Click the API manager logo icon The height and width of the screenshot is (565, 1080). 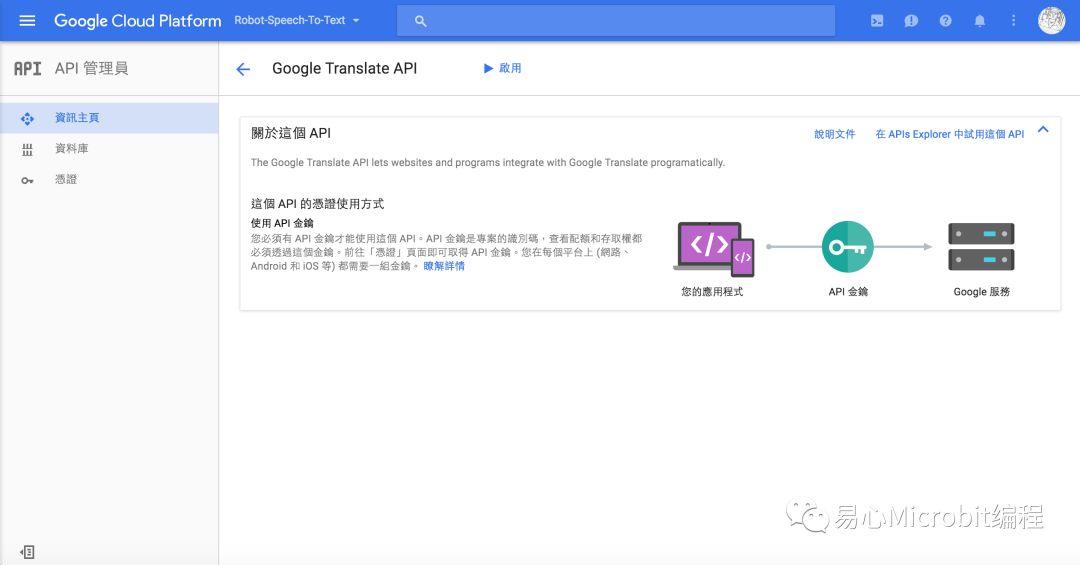pyautogui.click(x=28, y=68)
